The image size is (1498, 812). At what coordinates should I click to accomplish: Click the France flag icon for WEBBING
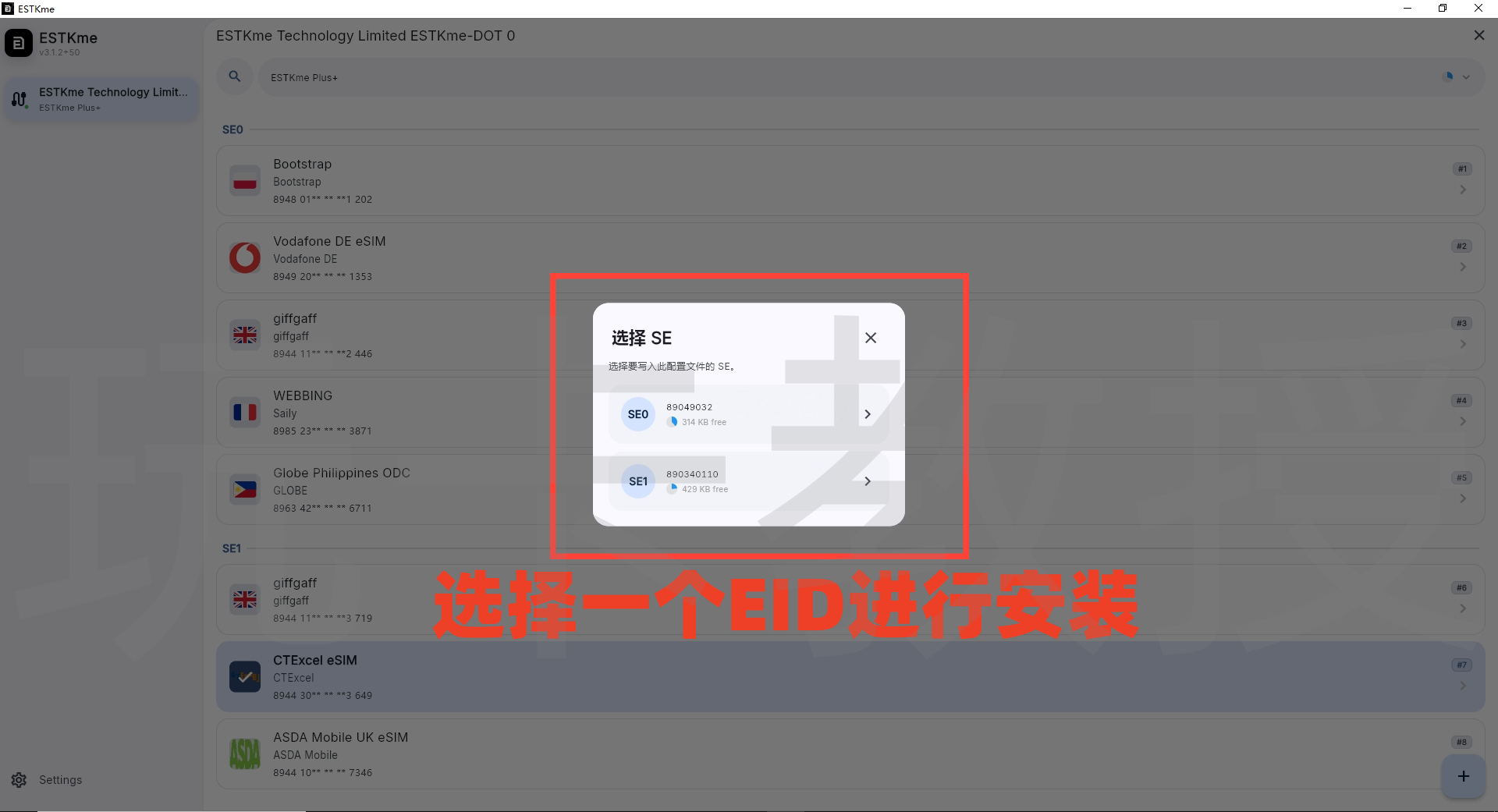click(245, 412)
